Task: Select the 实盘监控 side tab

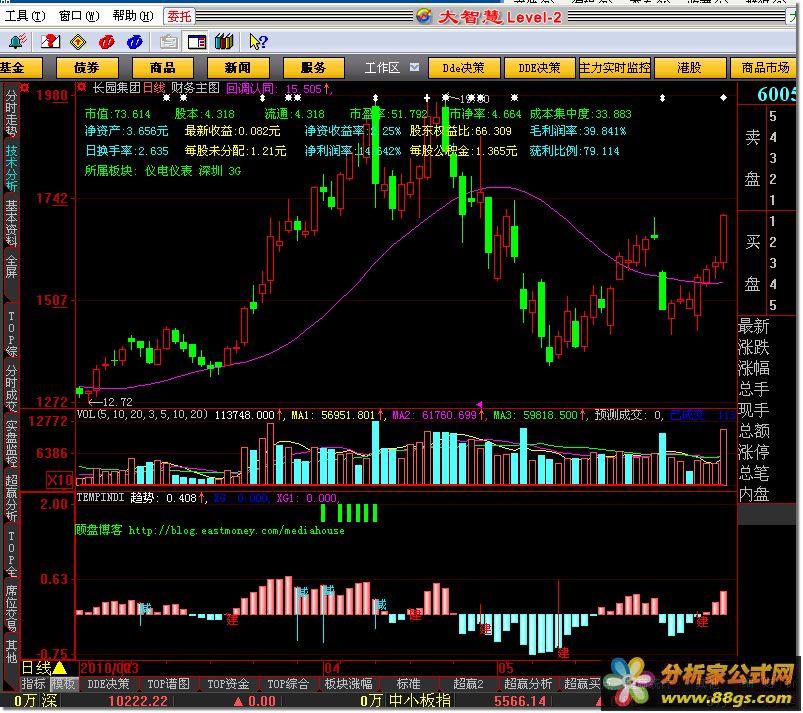Action: [11, 444]
